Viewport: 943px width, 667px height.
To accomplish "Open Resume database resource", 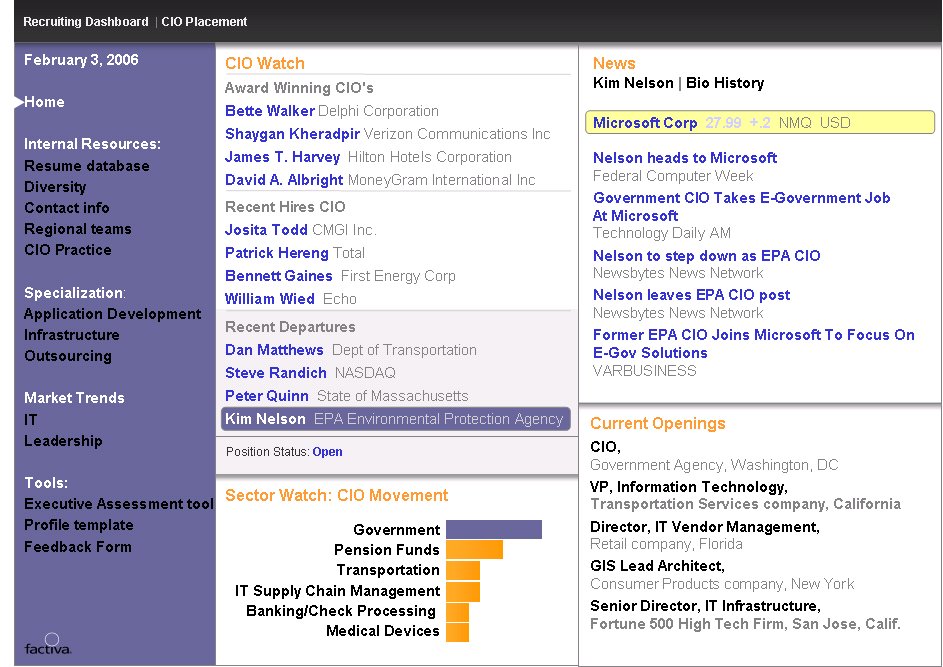I will (87, 166).
